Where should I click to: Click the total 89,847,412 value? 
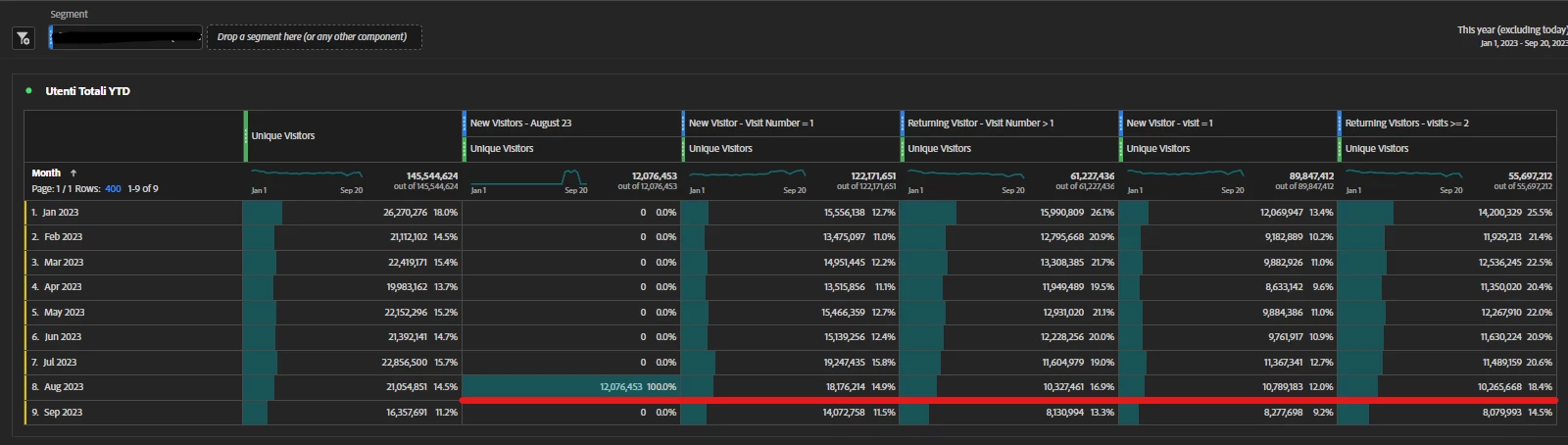point(1310,175)
